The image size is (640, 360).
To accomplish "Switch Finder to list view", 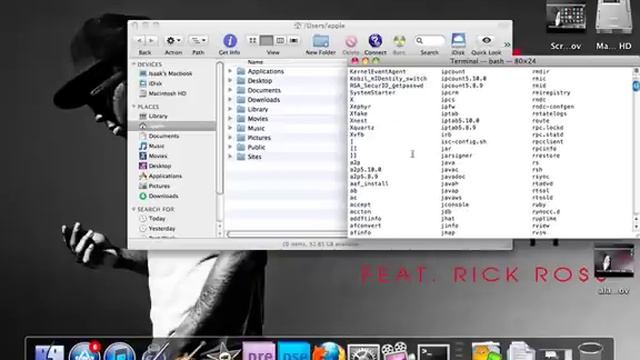I will pos(266,40).
